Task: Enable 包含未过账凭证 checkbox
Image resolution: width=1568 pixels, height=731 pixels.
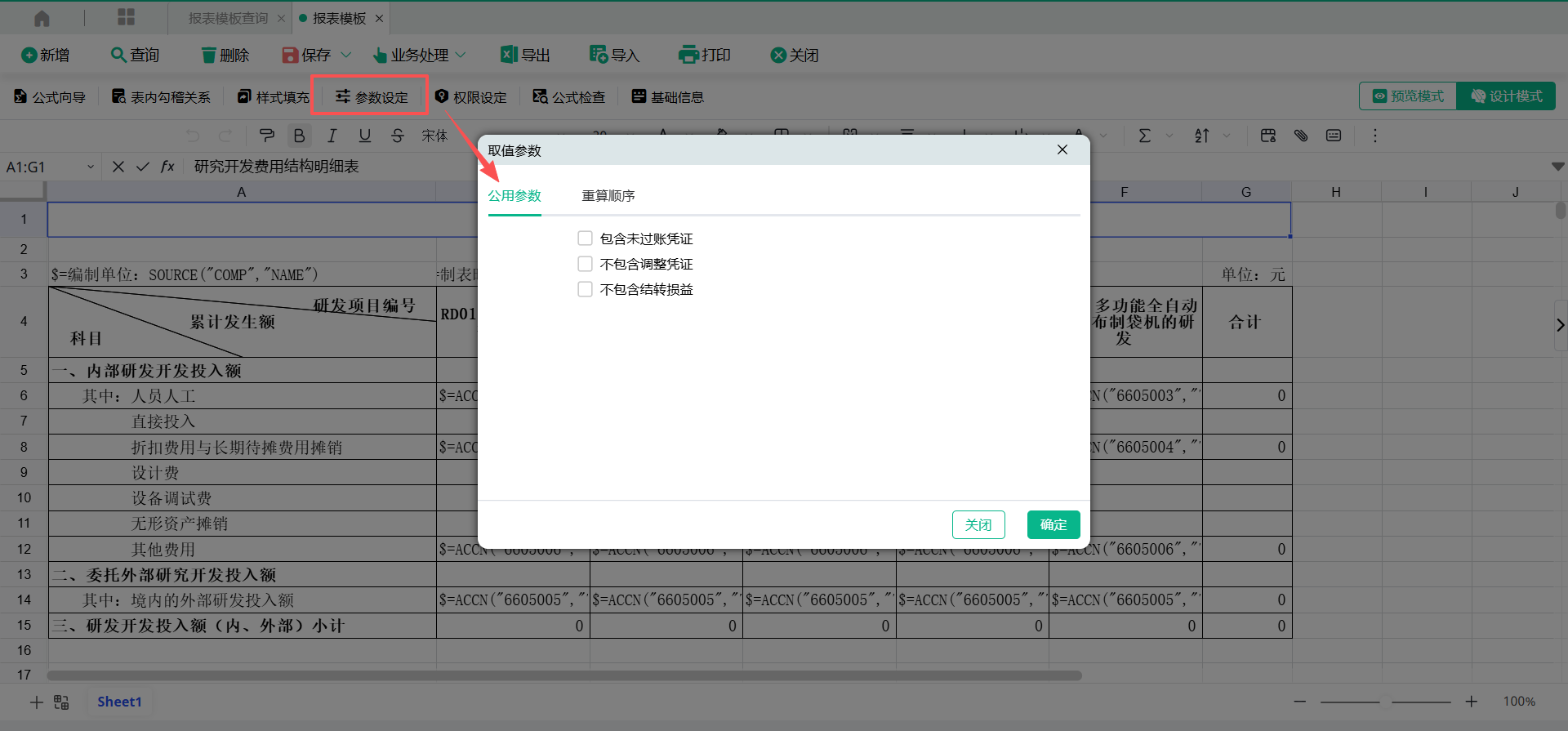Action: coord(585,238)
